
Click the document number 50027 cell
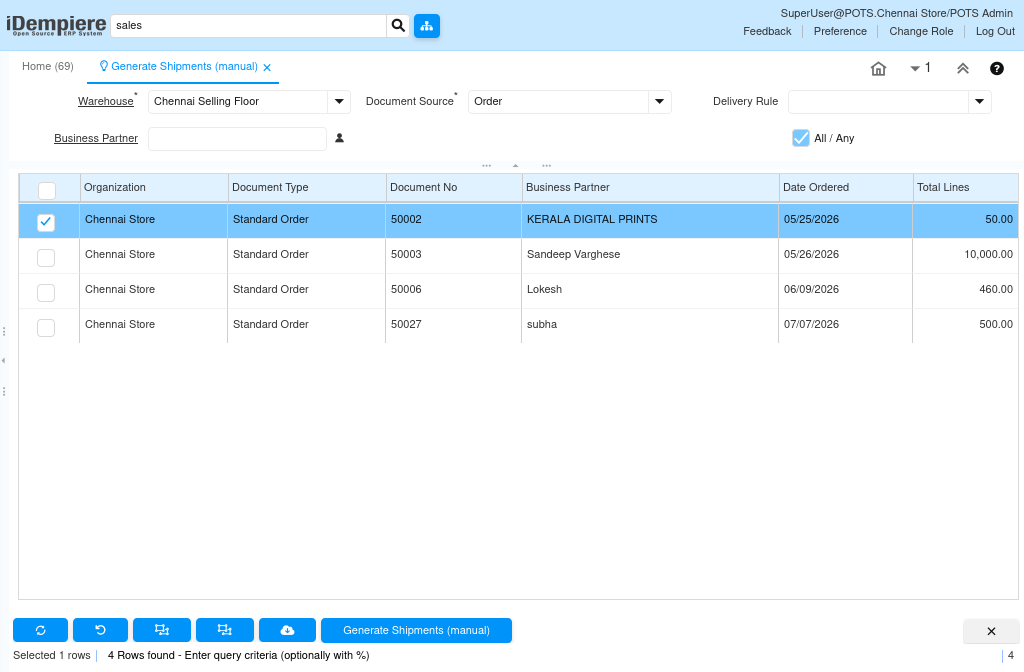tap(453, 325)
